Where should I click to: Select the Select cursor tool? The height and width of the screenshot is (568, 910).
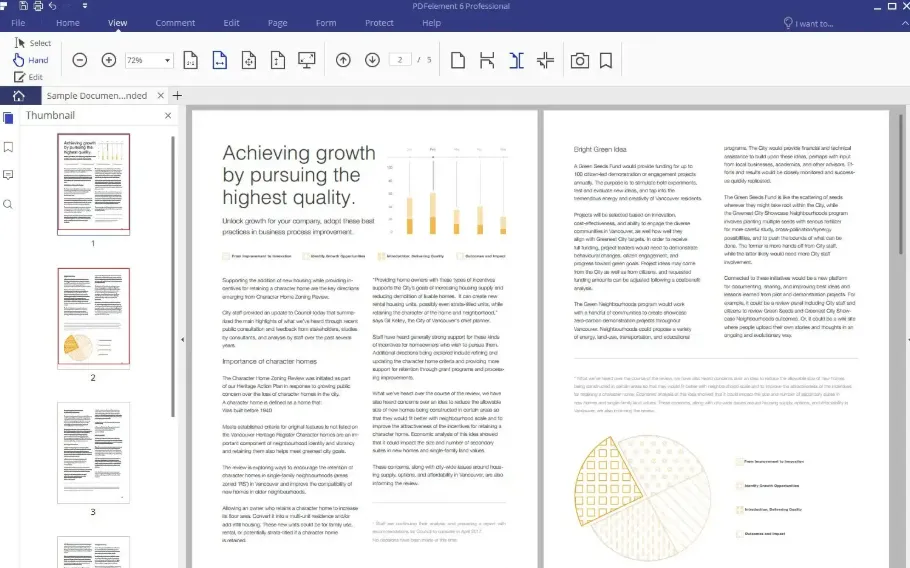coord(32,43)
